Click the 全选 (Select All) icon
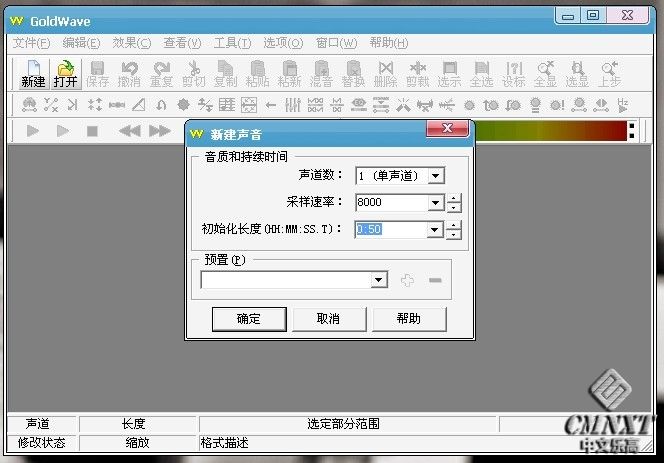This screenshot has width=664, height=463. click(481, 74)
